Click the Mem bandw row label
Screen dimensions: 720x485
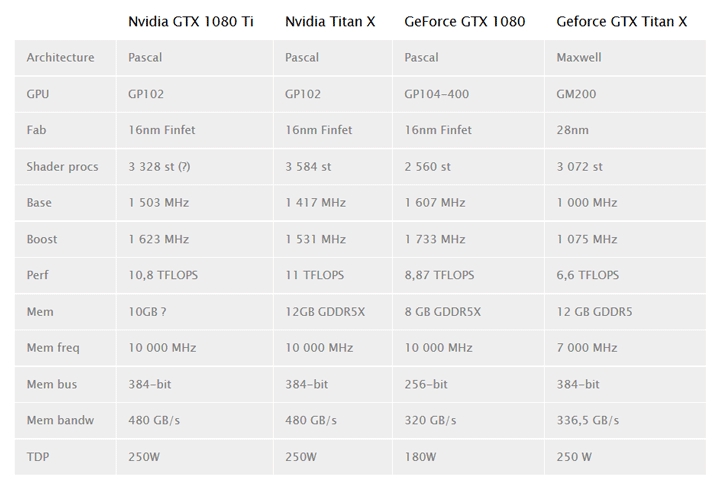[x=60, y=420]
